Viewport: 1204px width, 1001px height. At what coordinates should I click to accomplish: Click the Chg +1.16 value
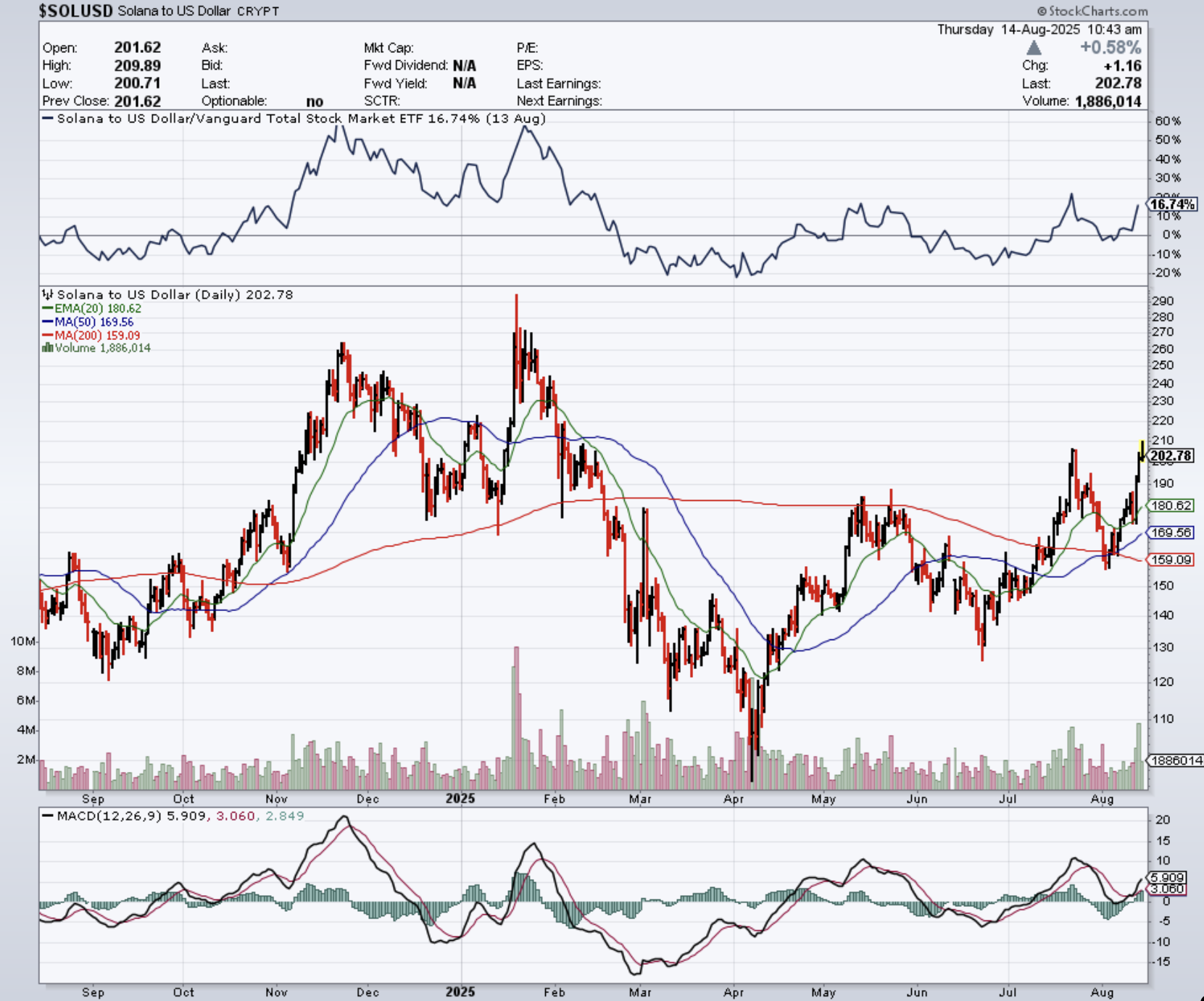pos(1123,65)
